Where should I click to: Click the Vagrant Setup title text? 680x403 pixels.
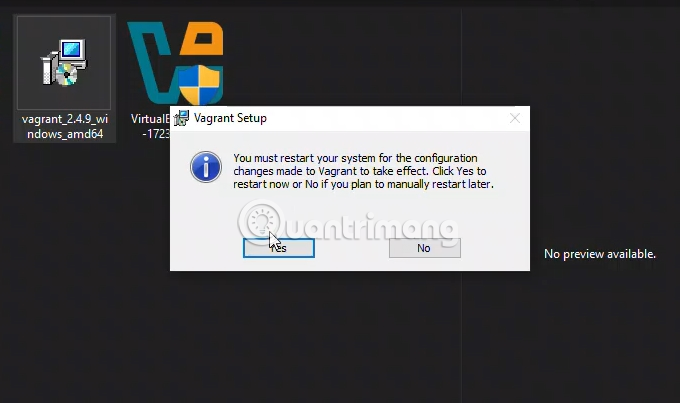(230, 118)
